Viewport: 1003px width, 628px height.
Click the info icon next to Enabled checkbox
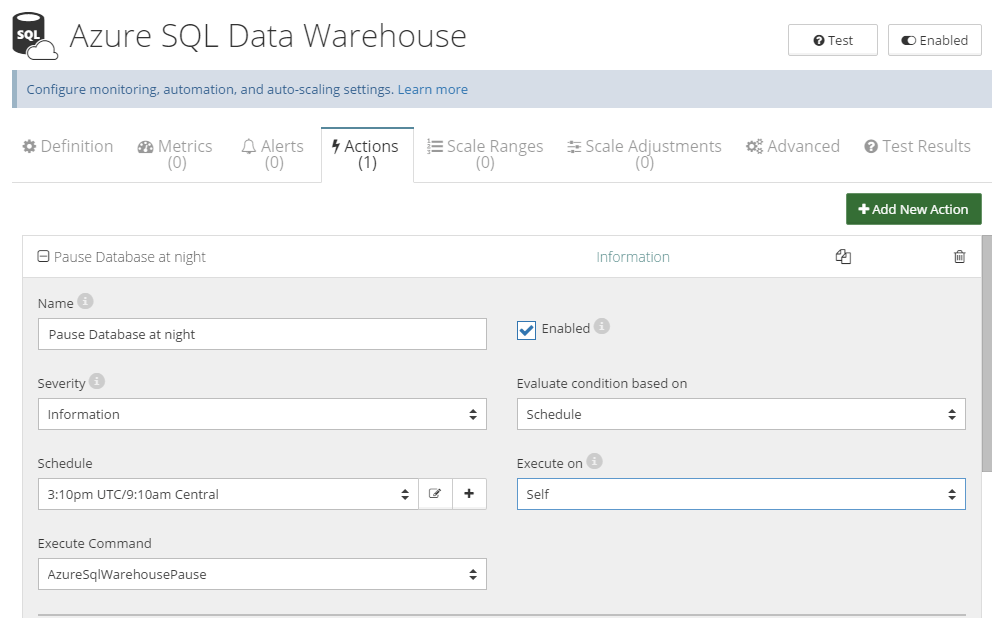pos(601,326)
